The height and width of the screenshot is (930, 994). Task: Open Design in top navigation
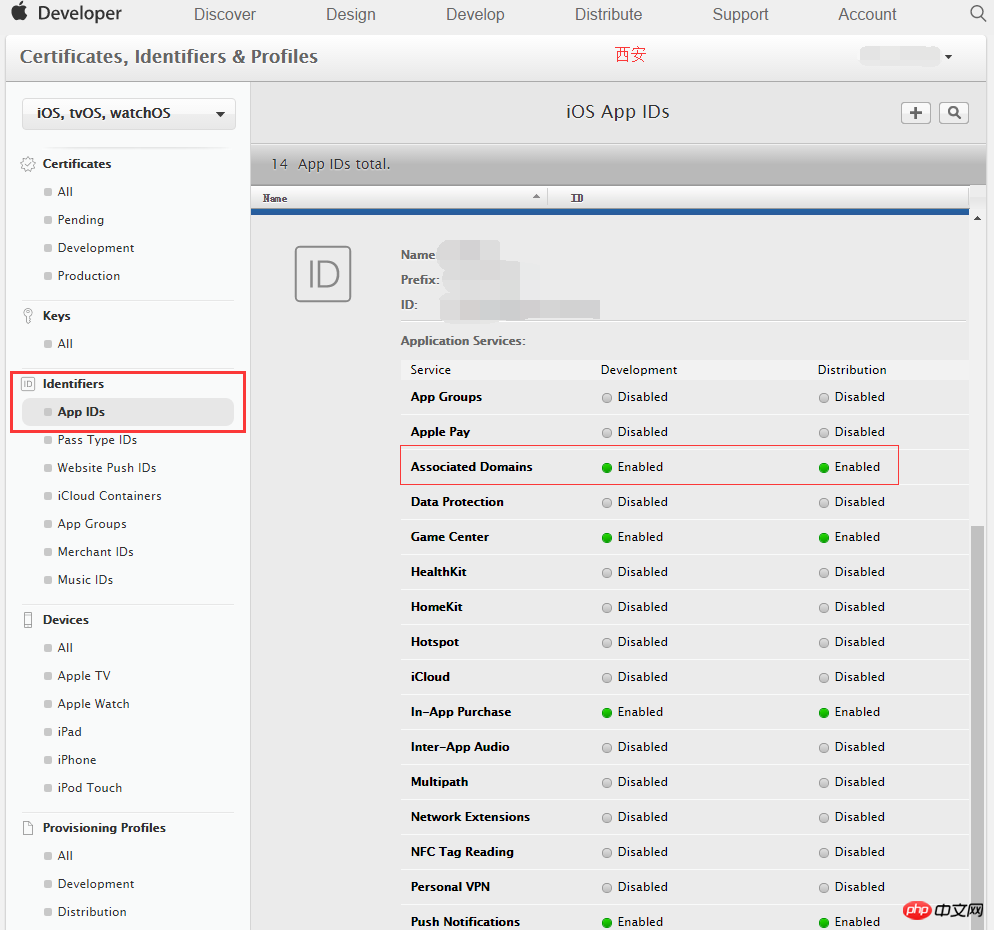click(351, 14)
